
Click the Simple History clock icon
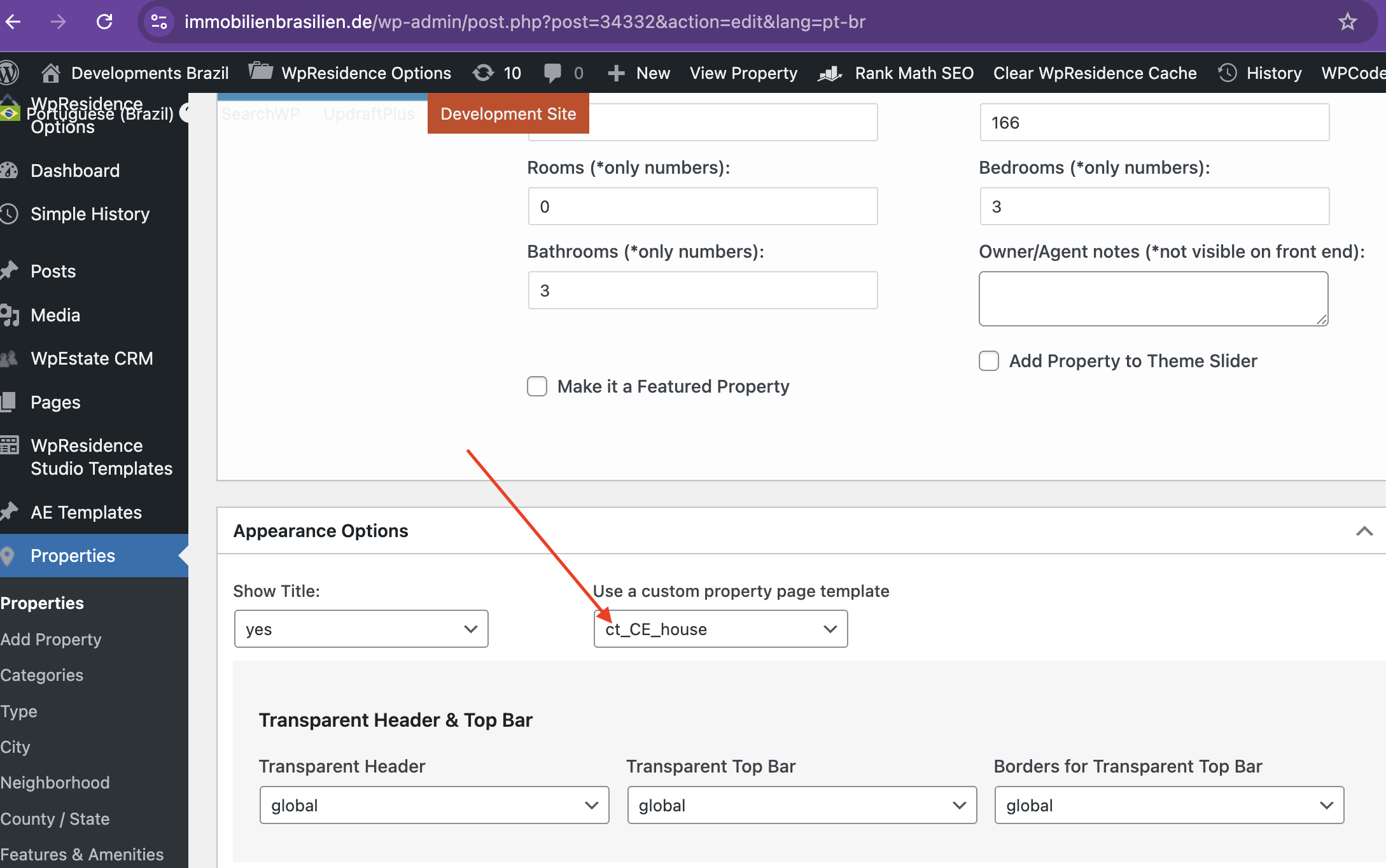pos(9,213)
